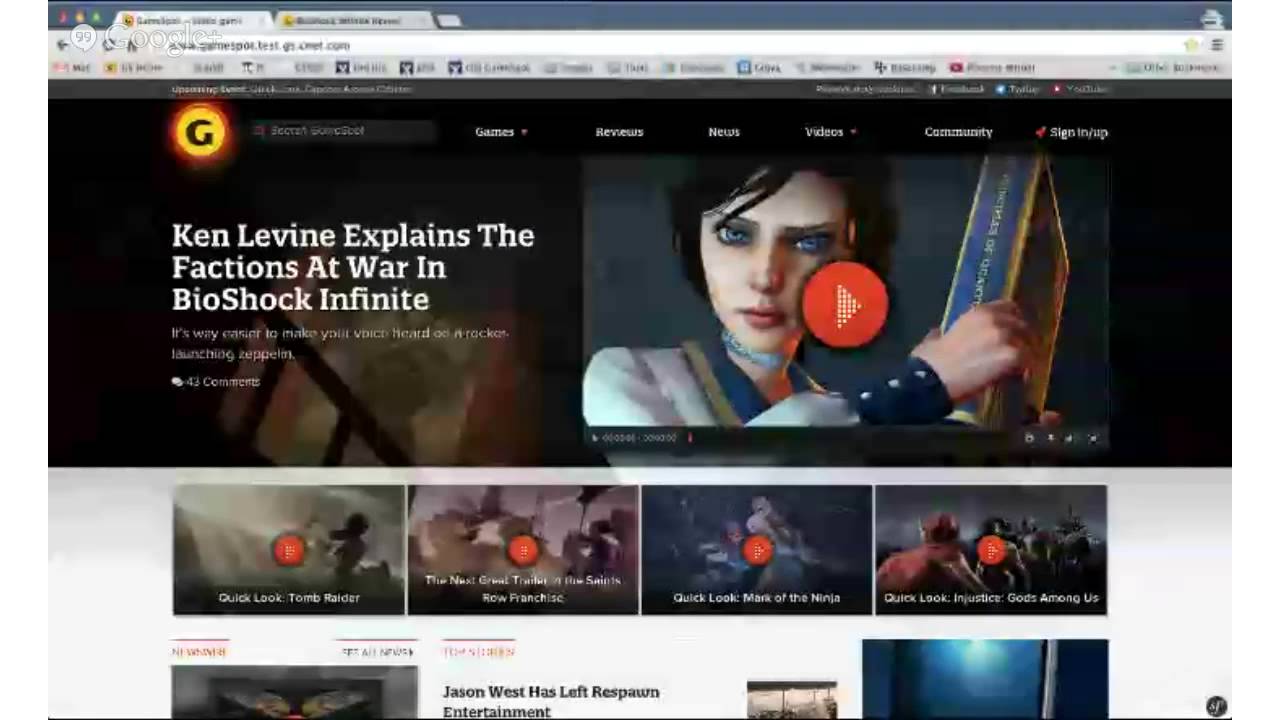Open the Community navigation item
The width and height of the screenshot is (1280, 720).
click(958, 132)
